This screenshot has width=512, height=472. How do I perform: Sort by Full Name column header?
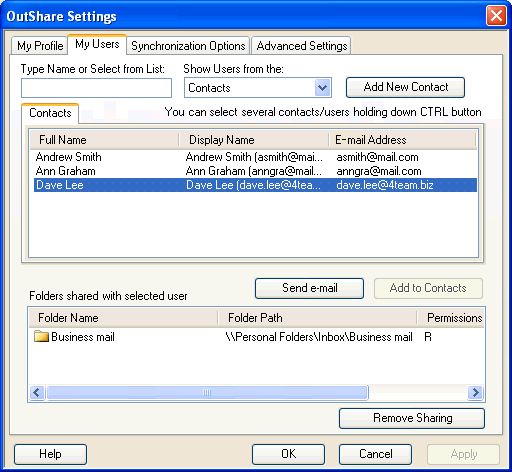[x=104, y=140]
